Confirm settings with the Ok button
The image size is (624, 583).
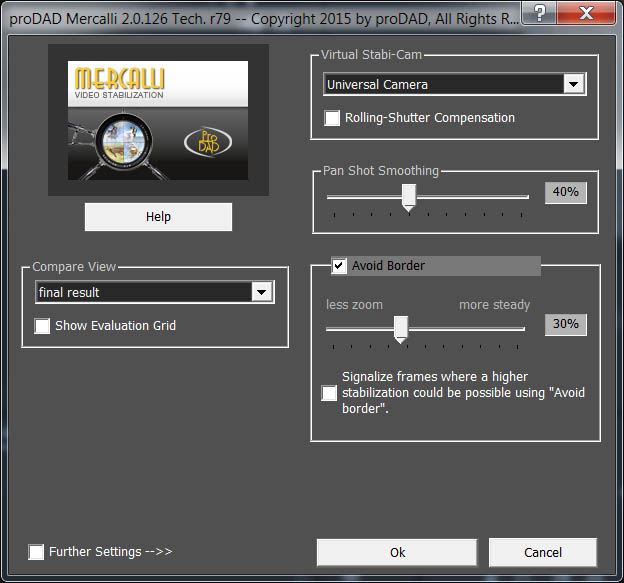(x=397, y=552)
